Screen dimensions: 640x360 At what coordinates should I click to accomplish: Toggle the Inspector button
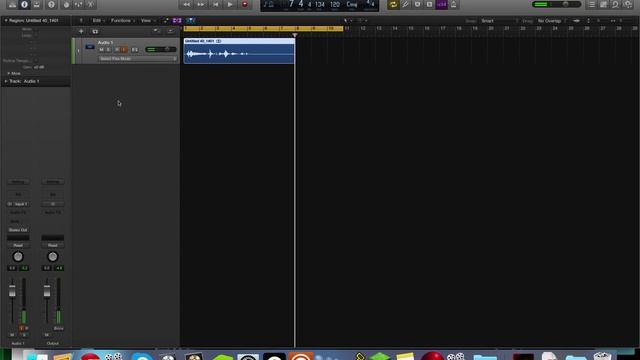pos(24,4)
